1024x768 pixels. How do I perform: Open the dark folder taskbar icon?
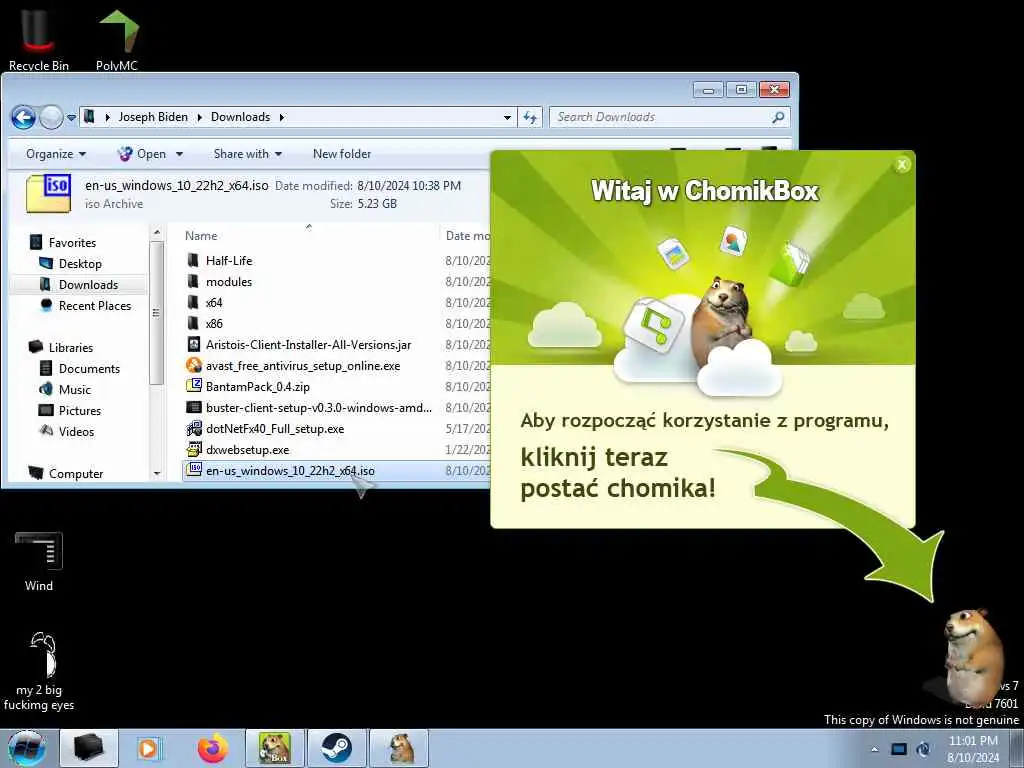coord(88,748)
